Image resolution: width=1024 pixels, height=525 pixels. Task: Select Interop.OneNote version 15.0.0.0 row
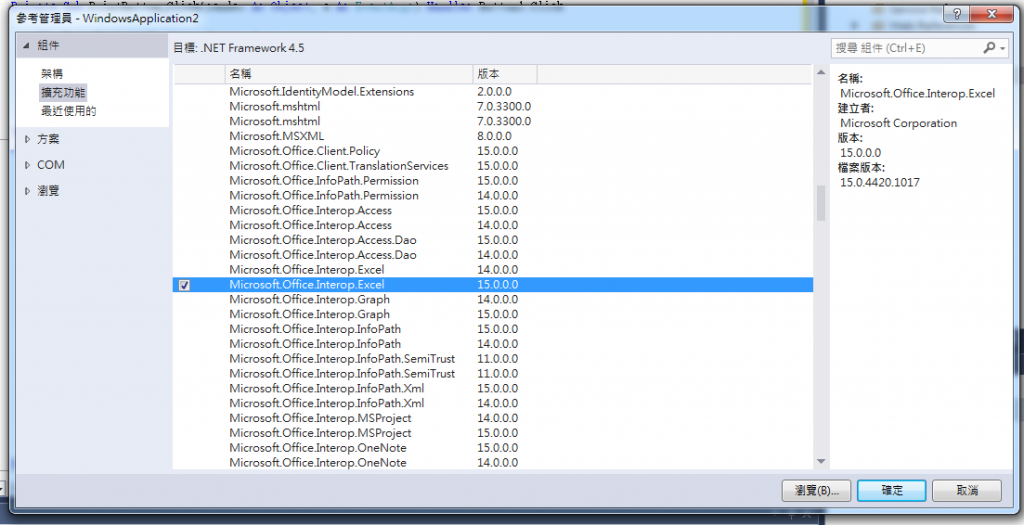tap(492, 448)
